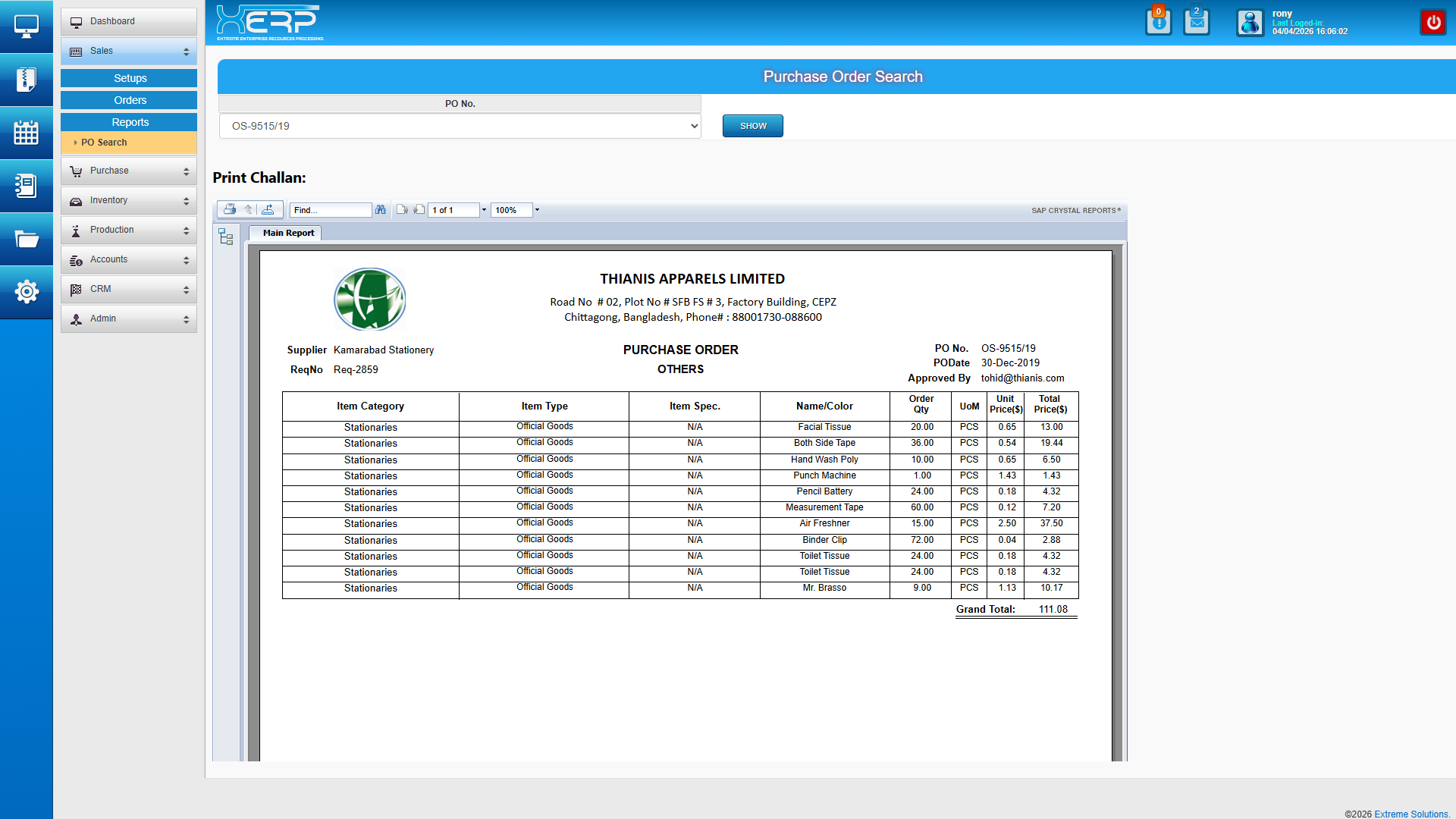
Task: Click the red power logout button
Action: (1432, 23)
